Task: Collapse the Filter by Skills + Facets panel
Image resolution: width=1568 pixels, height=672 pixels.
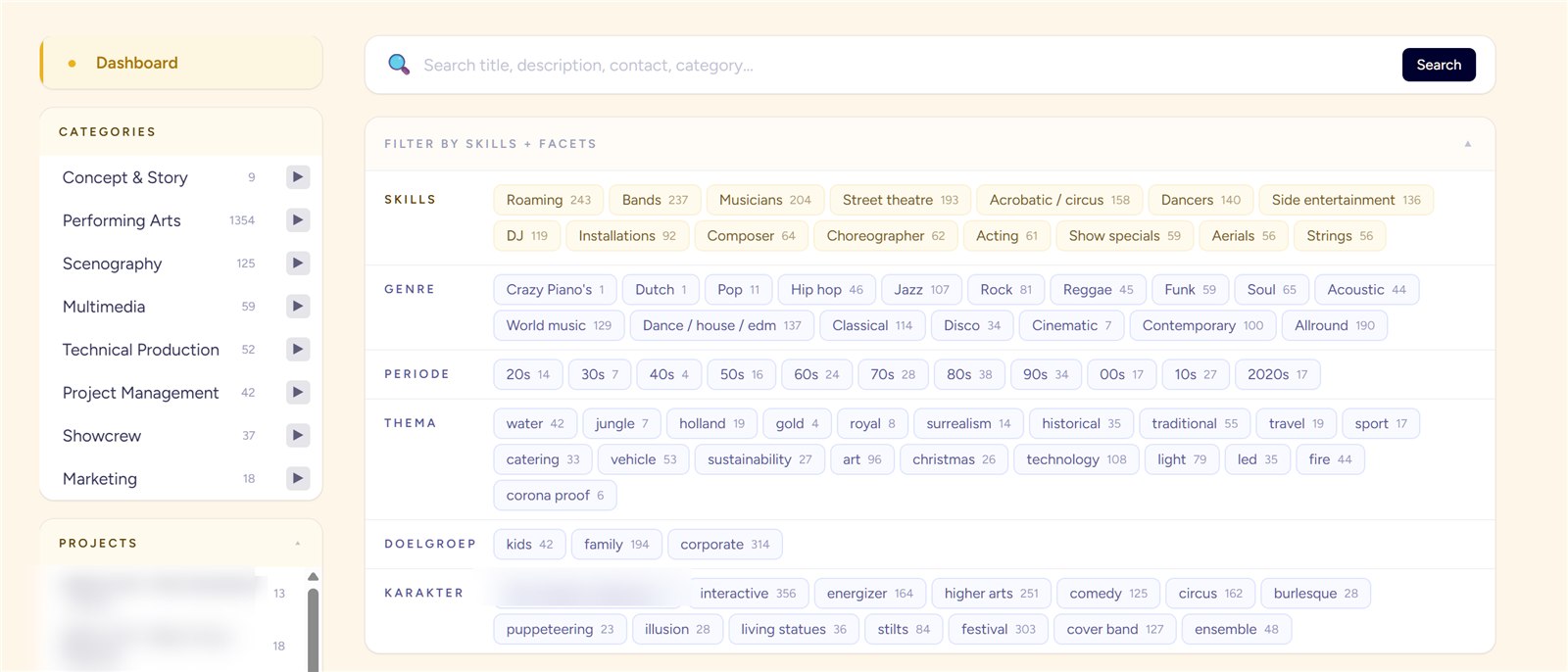Action: tap(1468, 144)
